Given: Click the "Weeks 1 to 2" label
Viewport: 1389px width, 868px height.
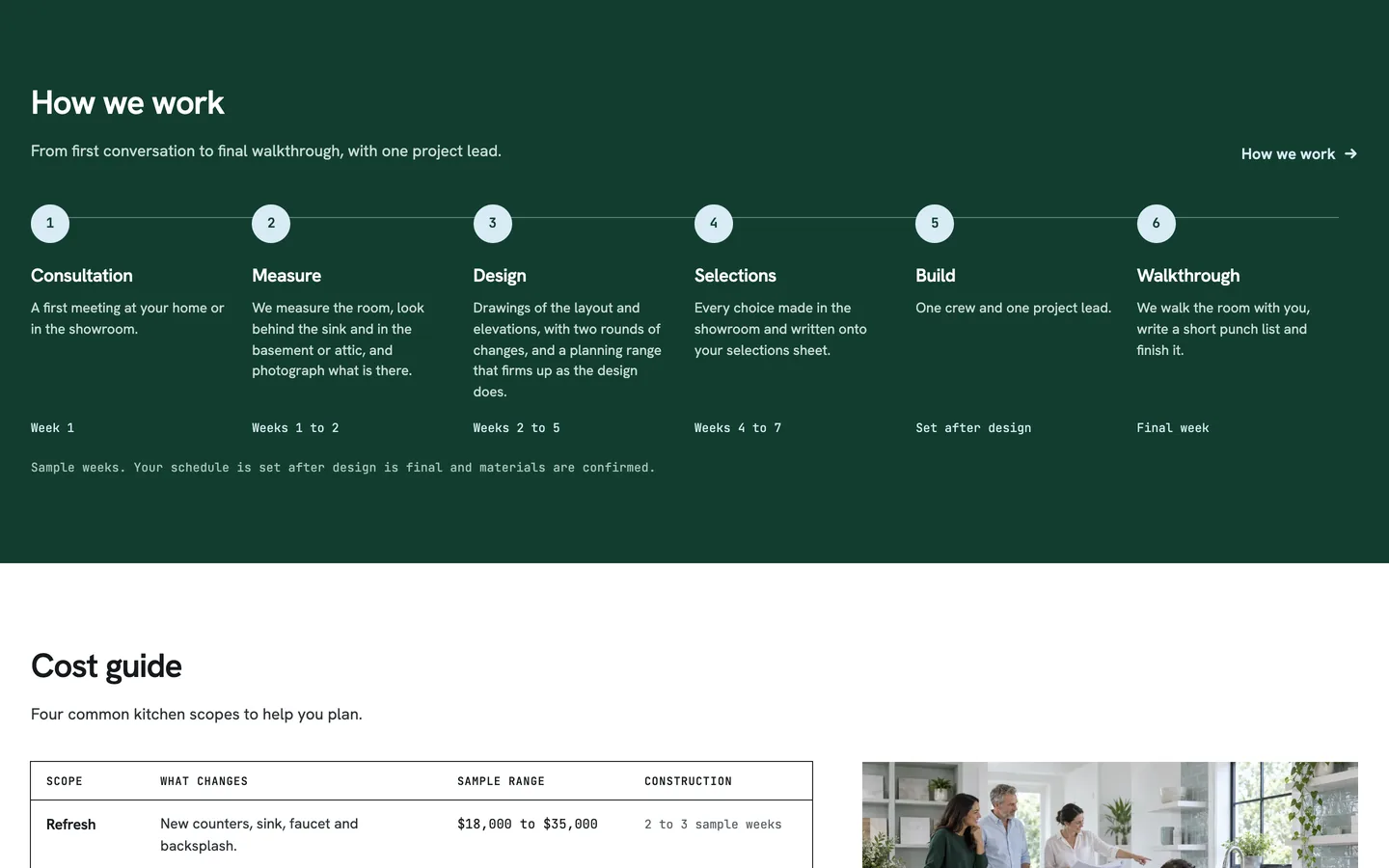Looking at the screenshot, I should [x=295, y=428].
